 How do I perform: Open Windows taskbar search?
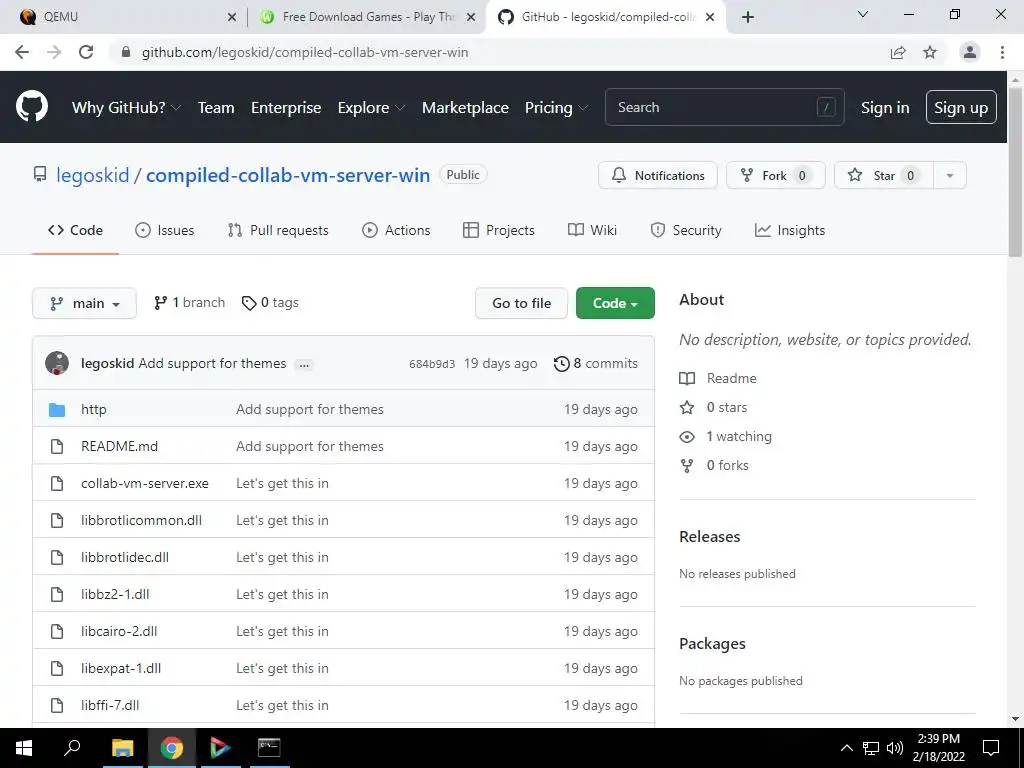click(72, 748)
